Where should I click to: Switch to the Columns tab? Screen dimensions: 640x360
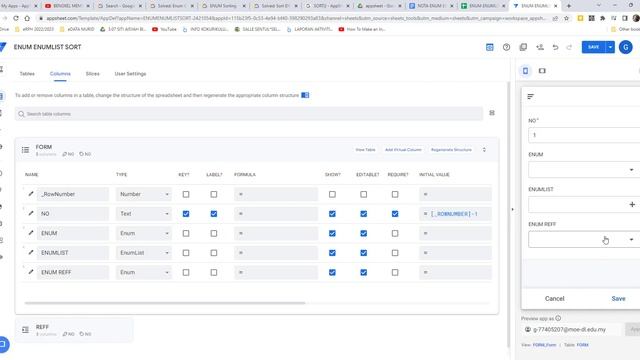(x=60, y=74)
